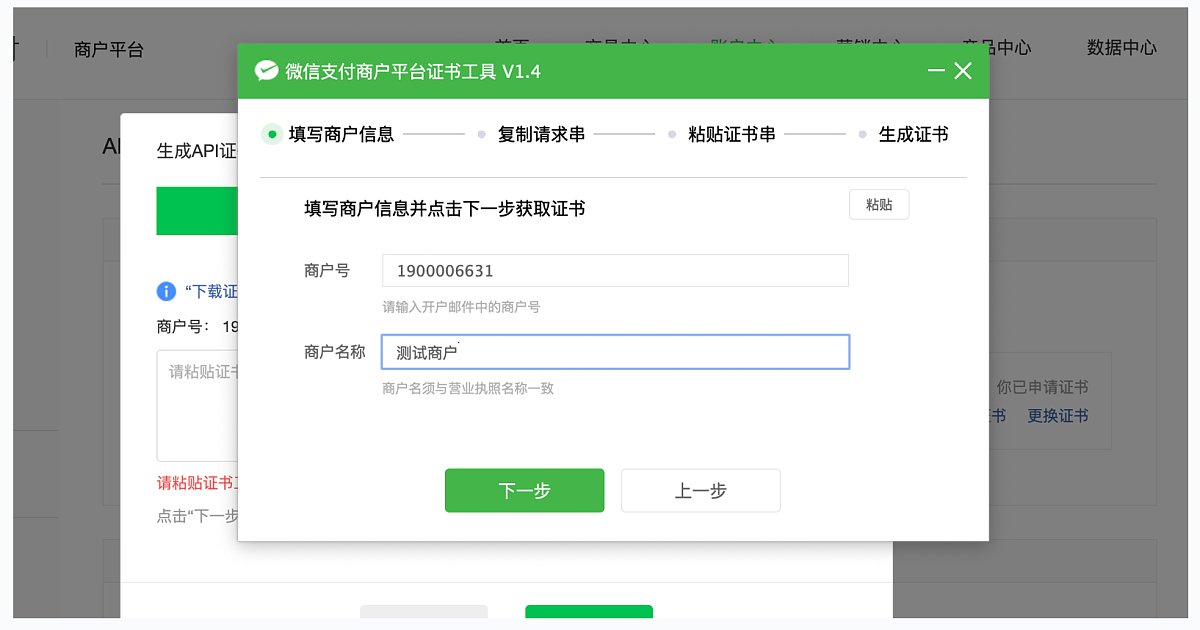Click the gray button in background dialog footer
Viewport: 1200px width, 630px height.
[424, 612]
